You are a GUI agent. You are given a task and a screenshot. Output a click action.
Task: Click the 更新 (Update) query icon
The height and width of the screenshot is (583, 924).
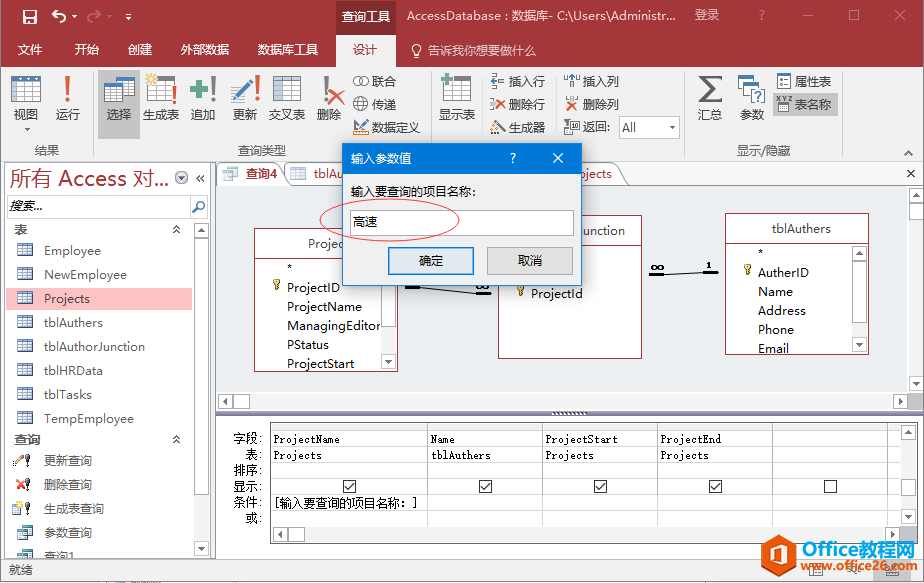pyautogui.click(x=245, y=98)
